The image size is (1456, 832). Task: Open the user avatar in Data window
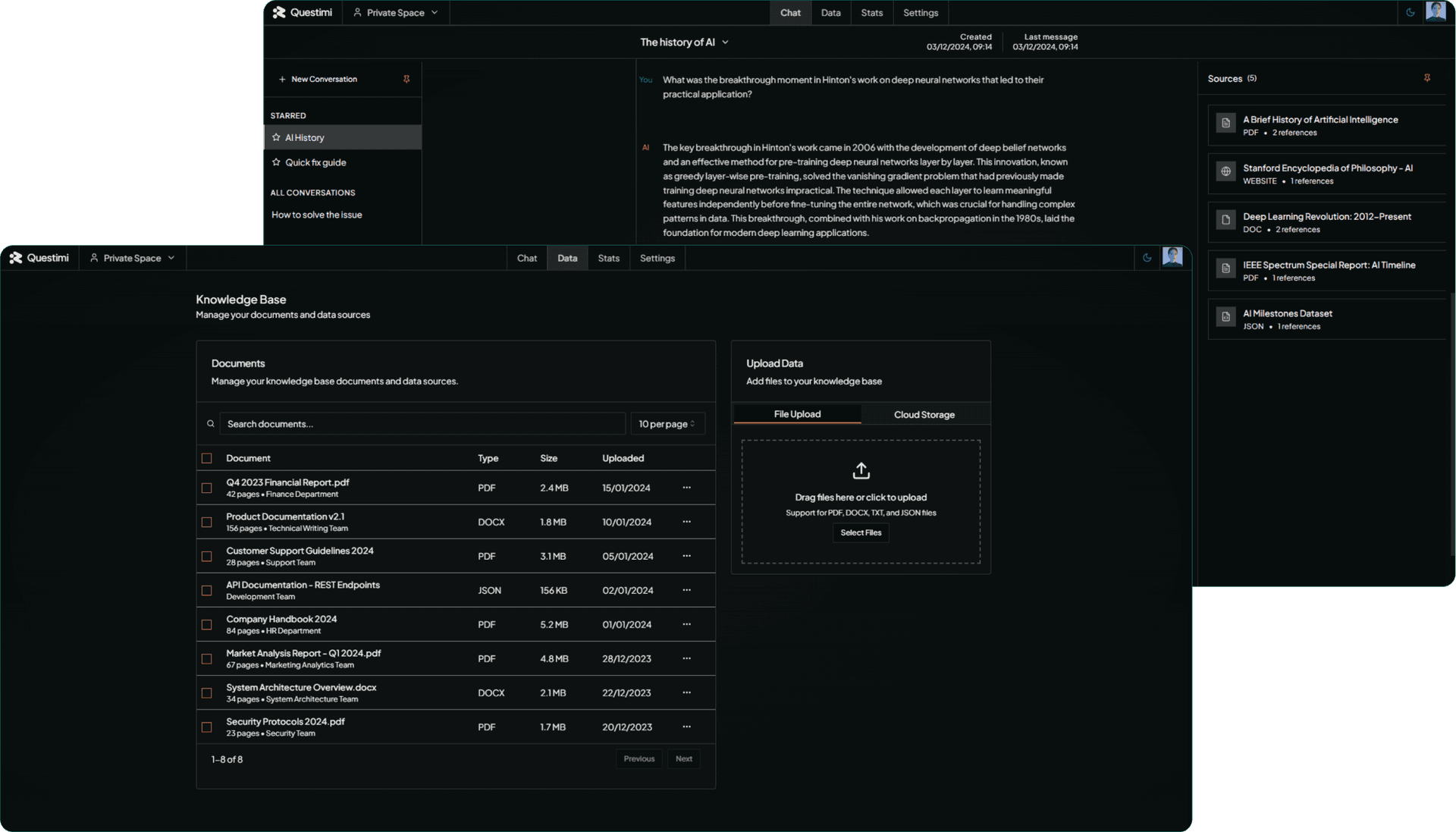tap(1172, 257)
